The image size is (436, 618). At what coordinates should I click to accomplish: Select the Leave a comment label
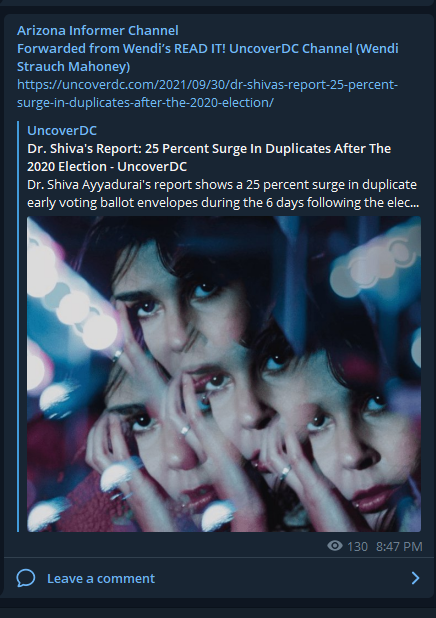[101, 578]
